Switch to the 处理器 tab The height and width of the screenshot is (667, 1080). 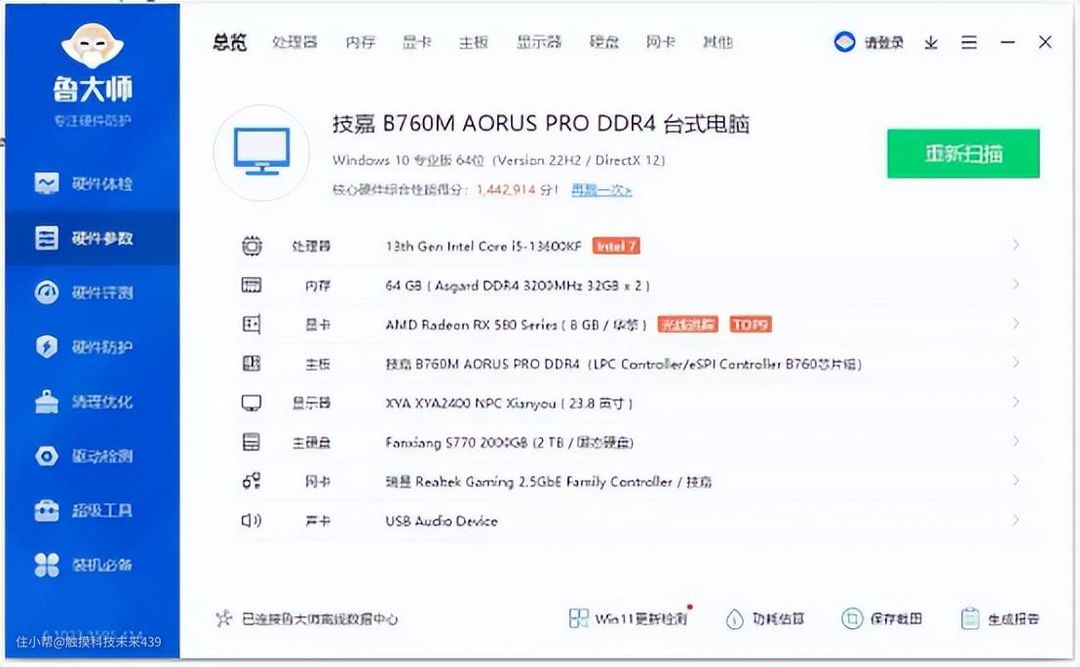(295, 43)
